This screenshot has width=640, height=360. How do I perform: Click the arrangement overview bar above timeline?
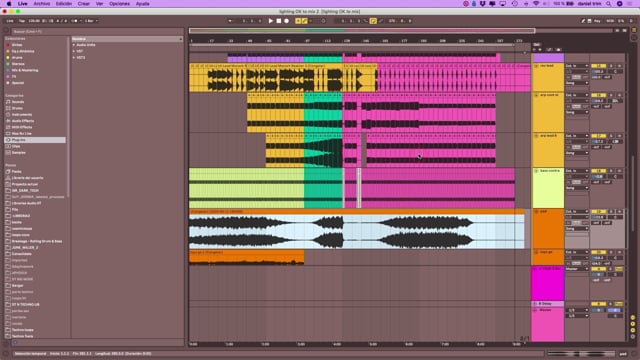[362, 31]
